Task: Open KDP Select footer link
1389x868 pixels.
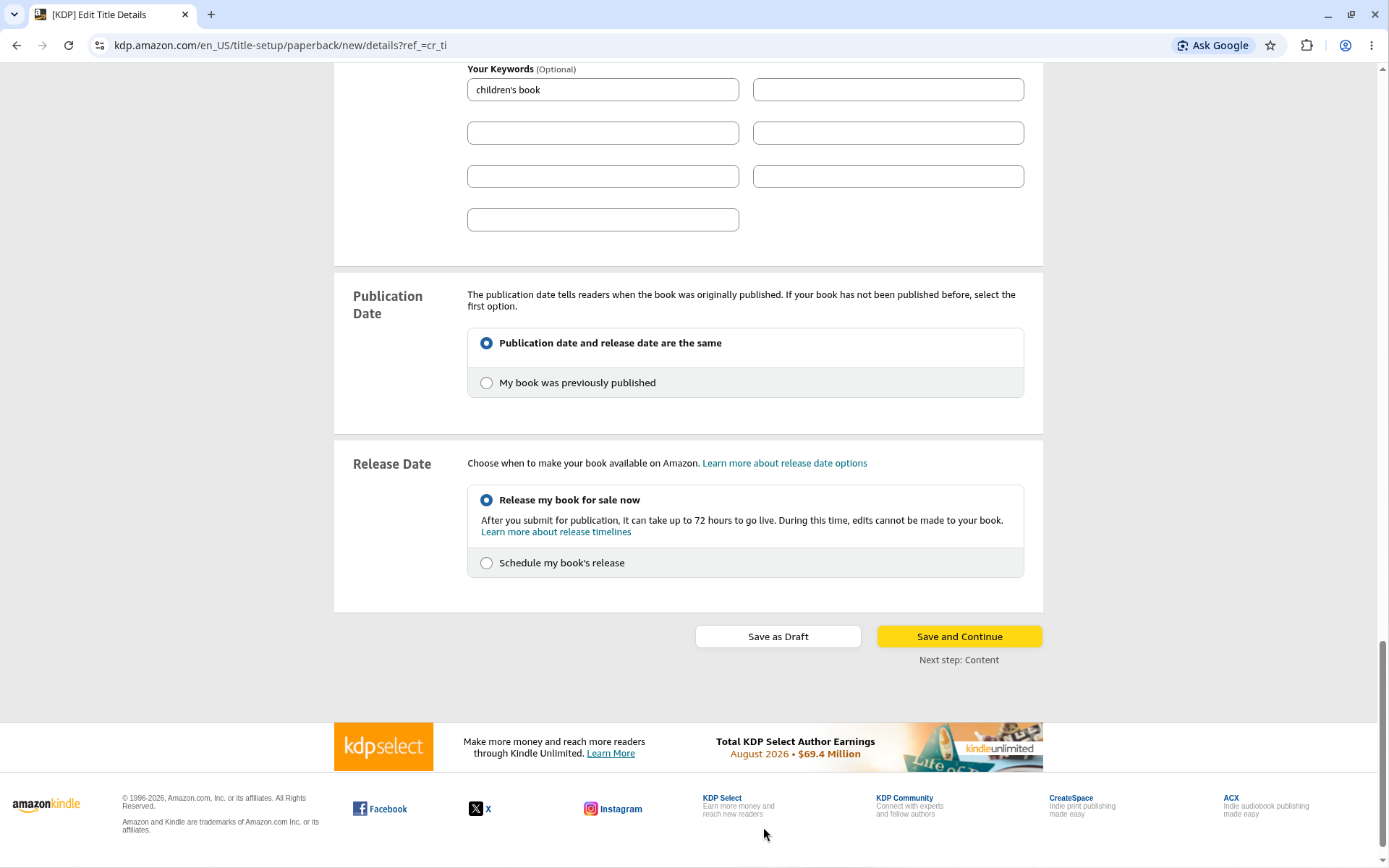Action: click(x=722, y=799)
